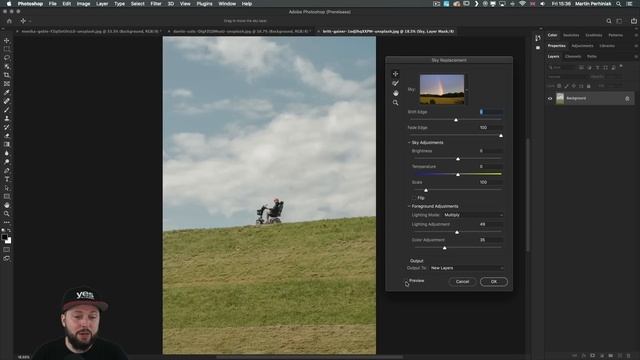Viewport: 640px width, 360px height.
Task: Select the Horizontal Type tool
Action: coord(7,179)
